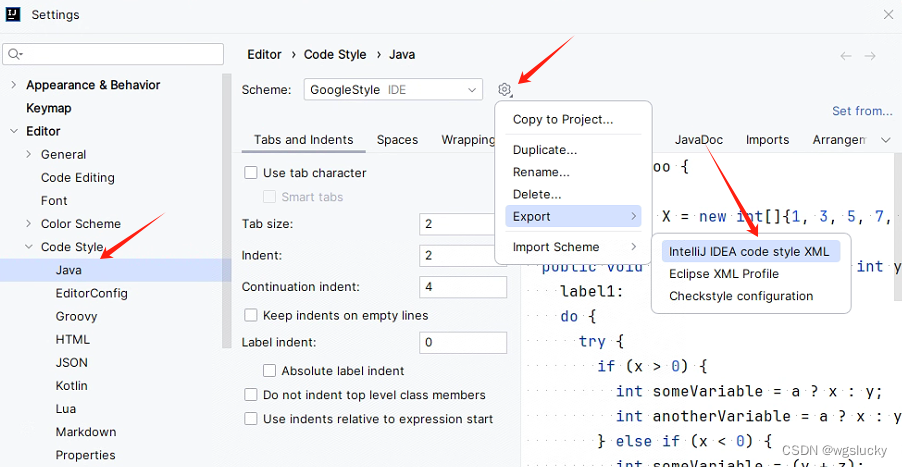Select Rename in scheme menu
This screenshot has height=467, width=902.
(574, 172)
